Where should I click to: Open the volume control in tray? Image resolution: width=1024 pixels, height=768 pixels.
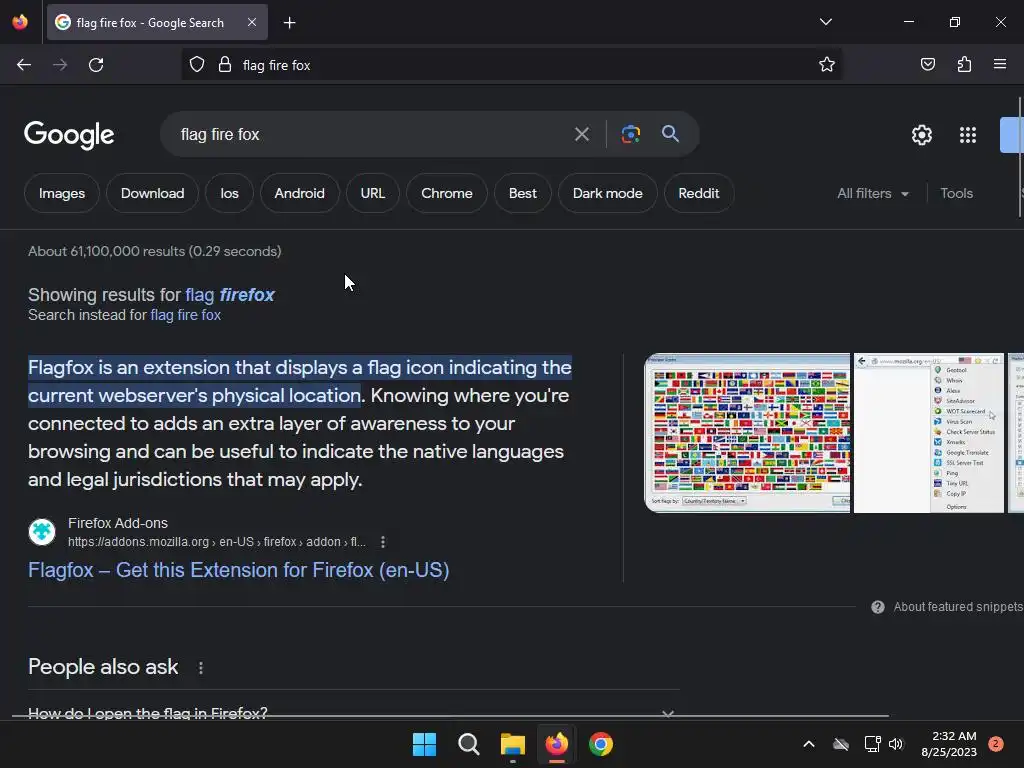point(896,744)
